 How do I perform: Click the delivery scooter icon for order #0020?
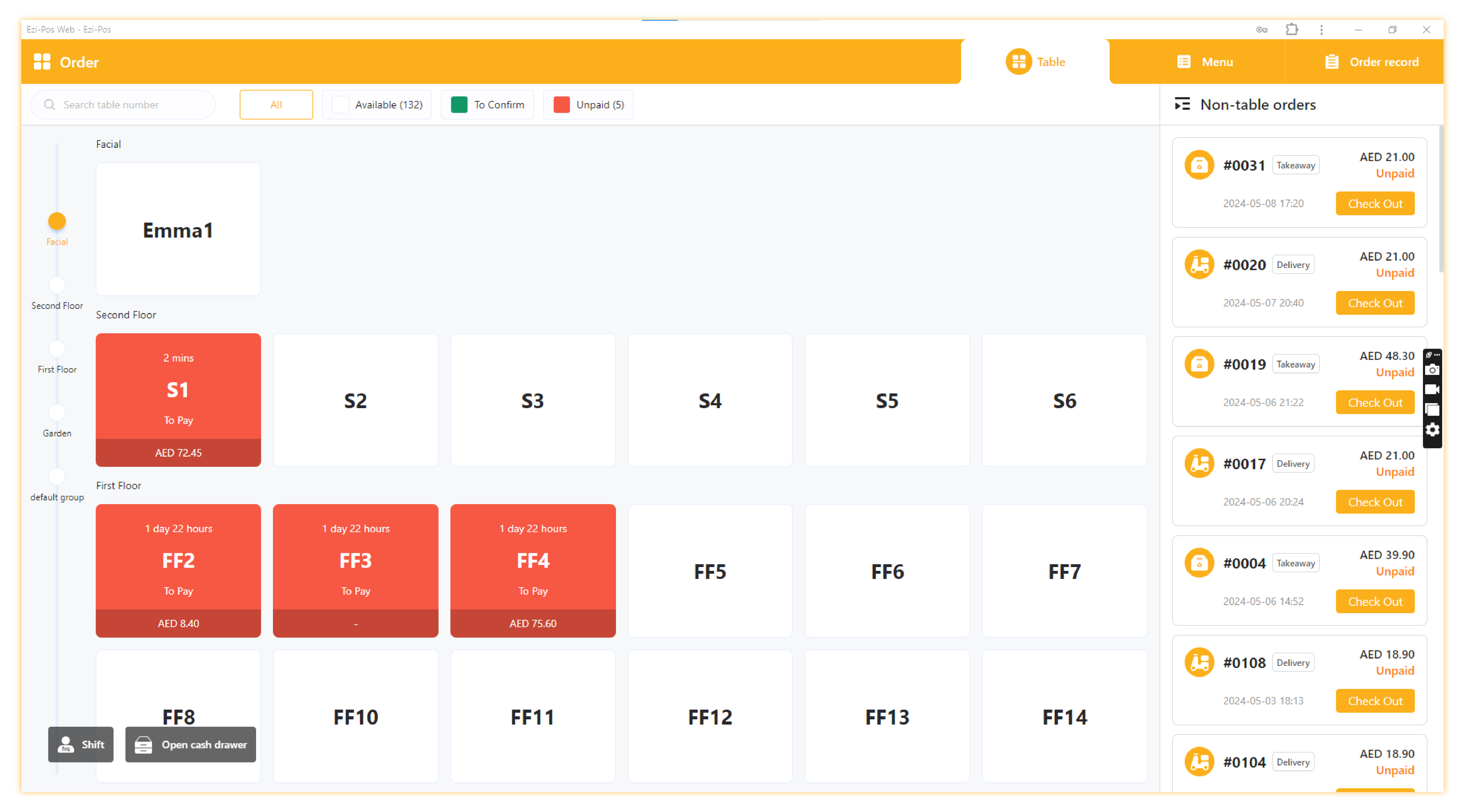point(1199,264)
